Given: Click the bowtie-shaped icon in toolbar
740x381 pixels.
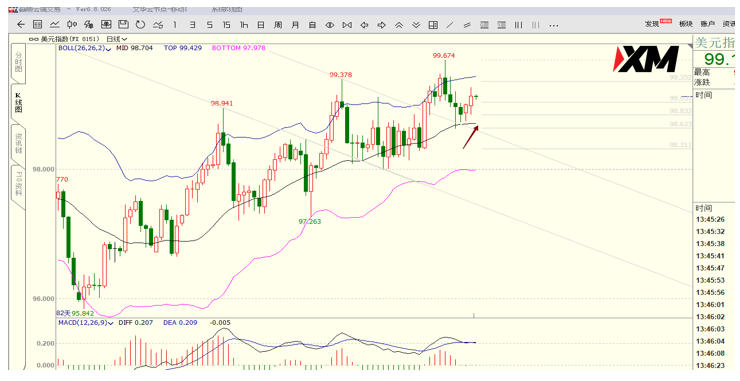Looking at the screenshot, I should coord(347,25).
